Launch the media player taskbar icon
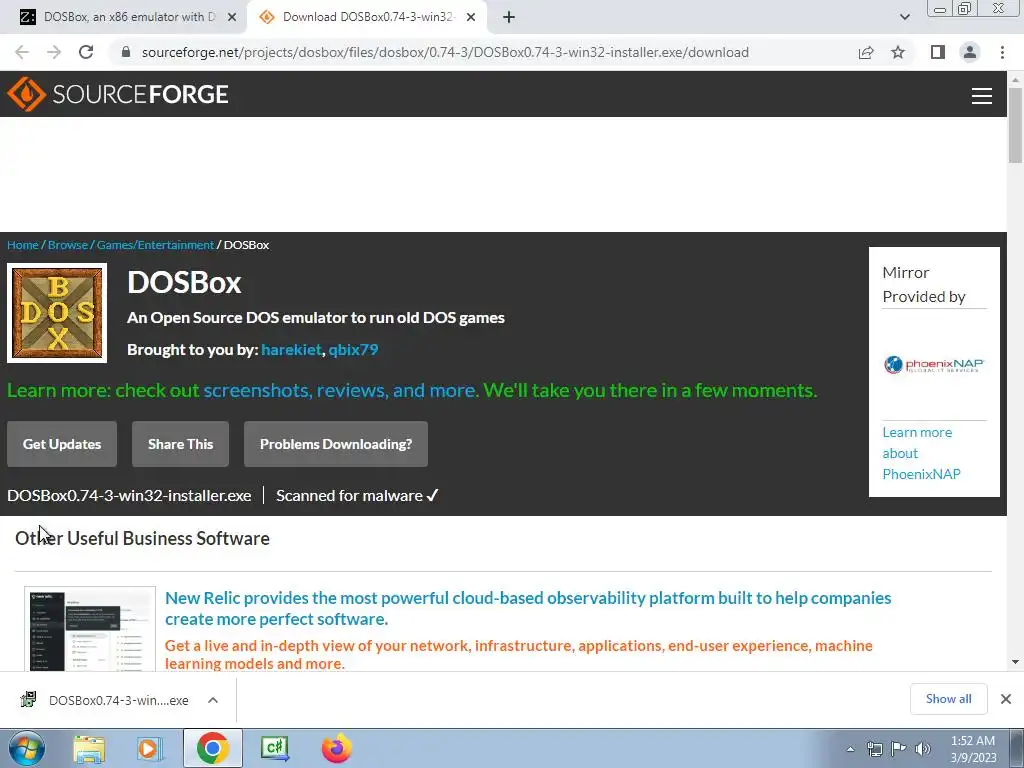 tap(150, 748)
